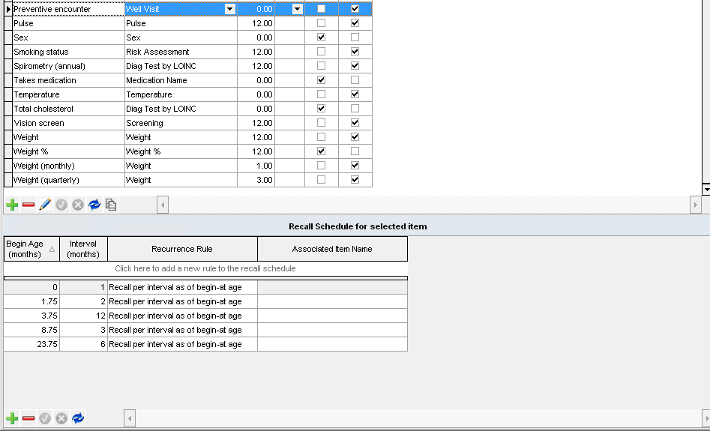Refresh the recall schedule list
Screen dimensions: 710x431
[x=78, y=418]
